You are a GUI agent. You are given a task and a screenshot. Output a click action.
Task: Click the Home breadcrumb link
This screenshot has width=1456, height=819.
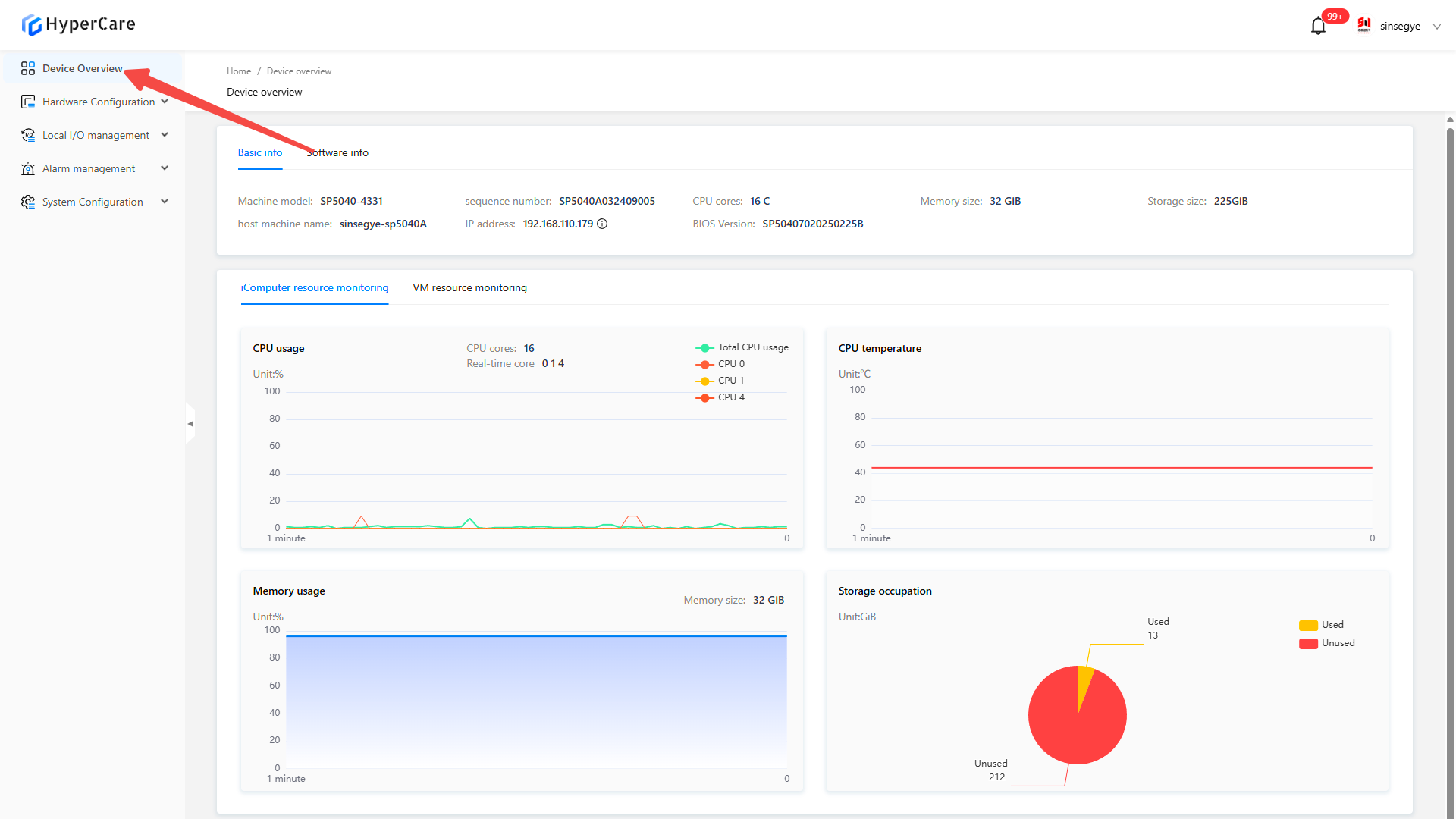point(238,71)
